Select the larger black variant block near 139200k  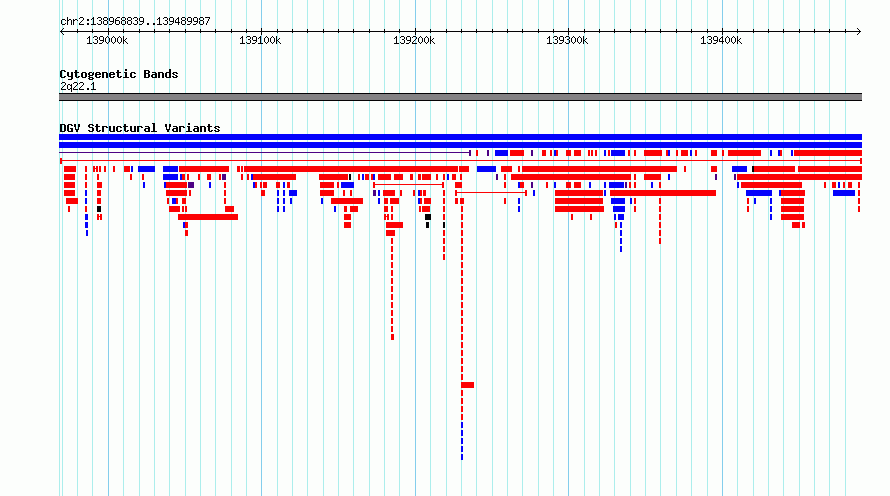pyautogui.click(x=428, y=217)
